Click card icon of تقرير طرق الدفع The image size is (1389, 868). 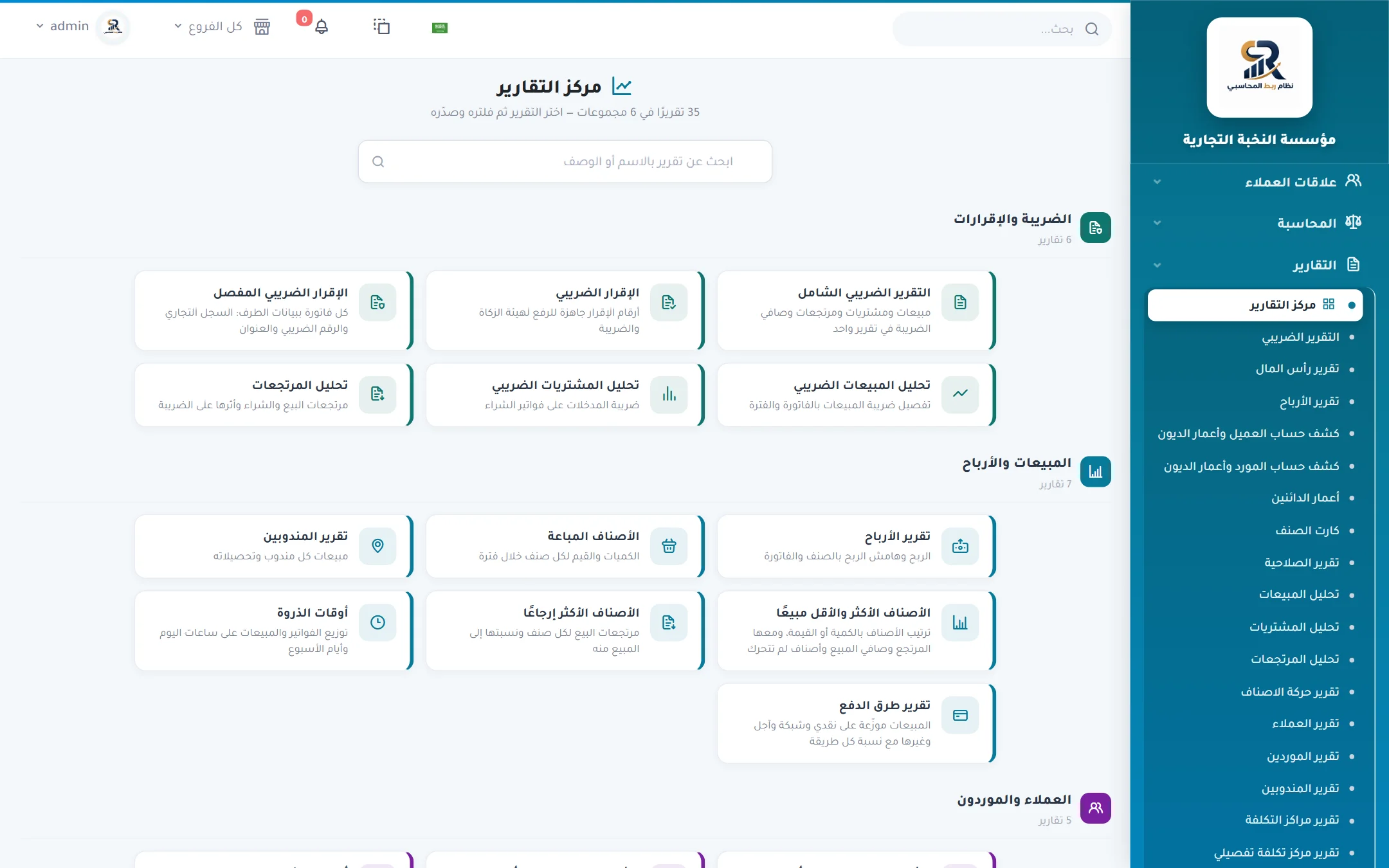(x=960, y=715)
